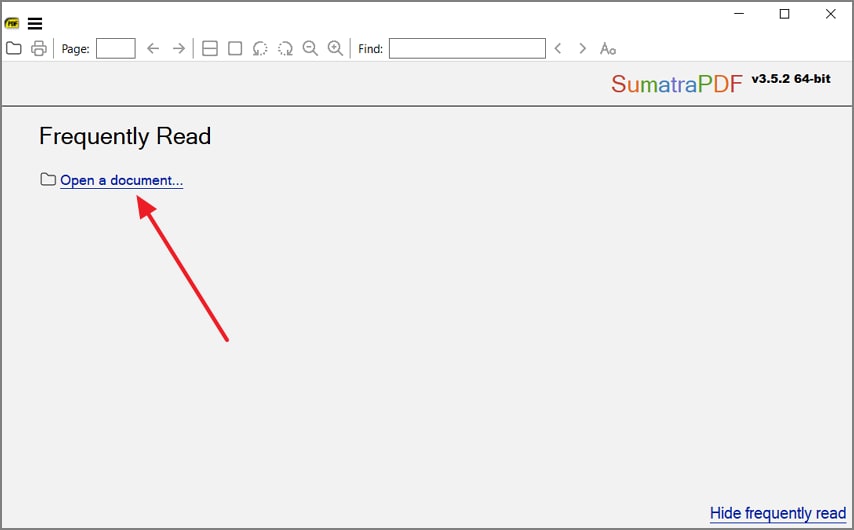The image size is (854, 530).
Task: Rotate left toolbar icon
Action: (260, 48)
